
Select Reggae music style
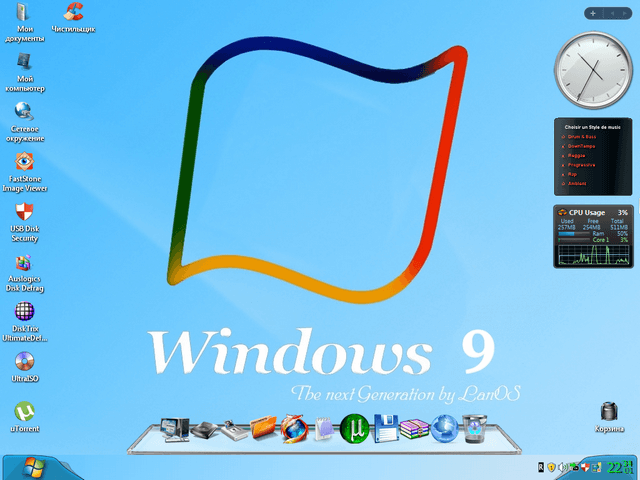[x=578, y=155]
